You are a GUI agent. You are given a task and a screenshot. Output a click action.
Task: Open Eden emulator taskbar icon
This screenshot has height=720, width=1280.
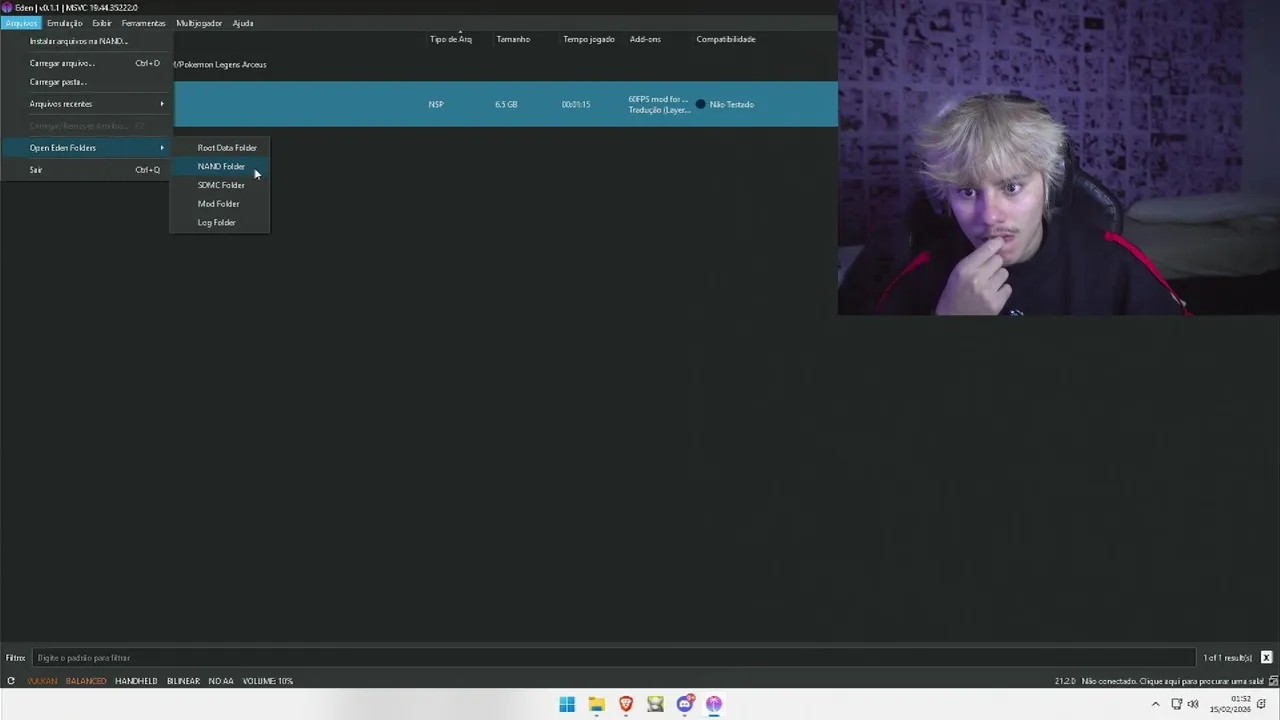coord(714,704)
